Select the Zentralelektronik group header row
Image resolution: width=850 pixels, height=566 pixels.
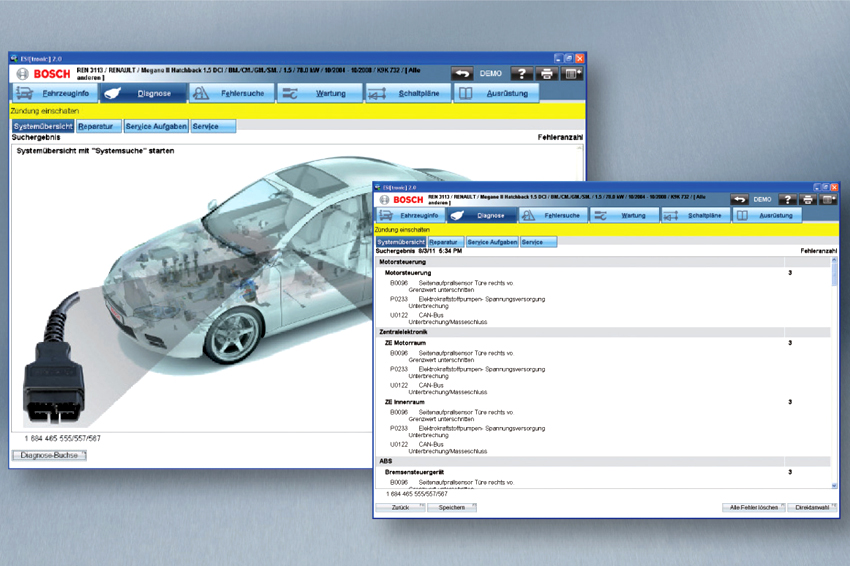(603, 332)
